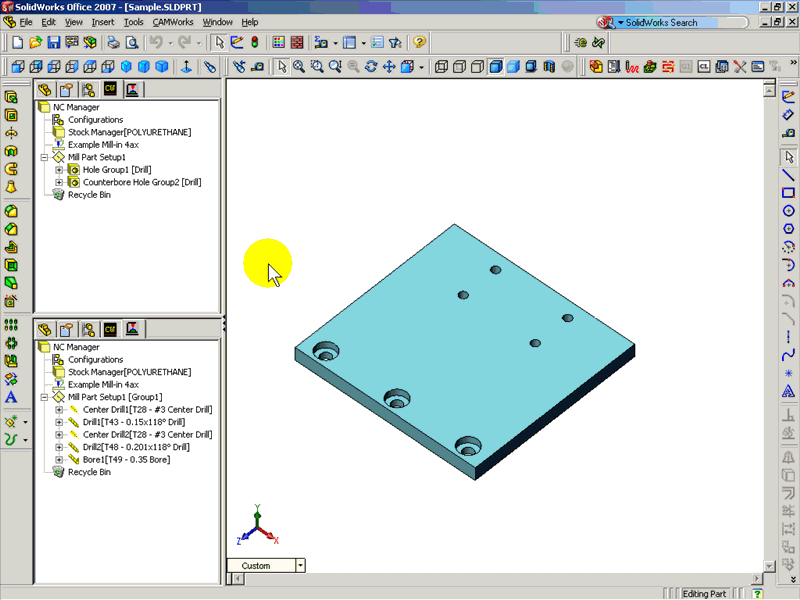The image size is (800, 600).
Task: Expand Drill1[T43 - 0.15x118° Drill] operation
Action: click(x=59, y=422)
